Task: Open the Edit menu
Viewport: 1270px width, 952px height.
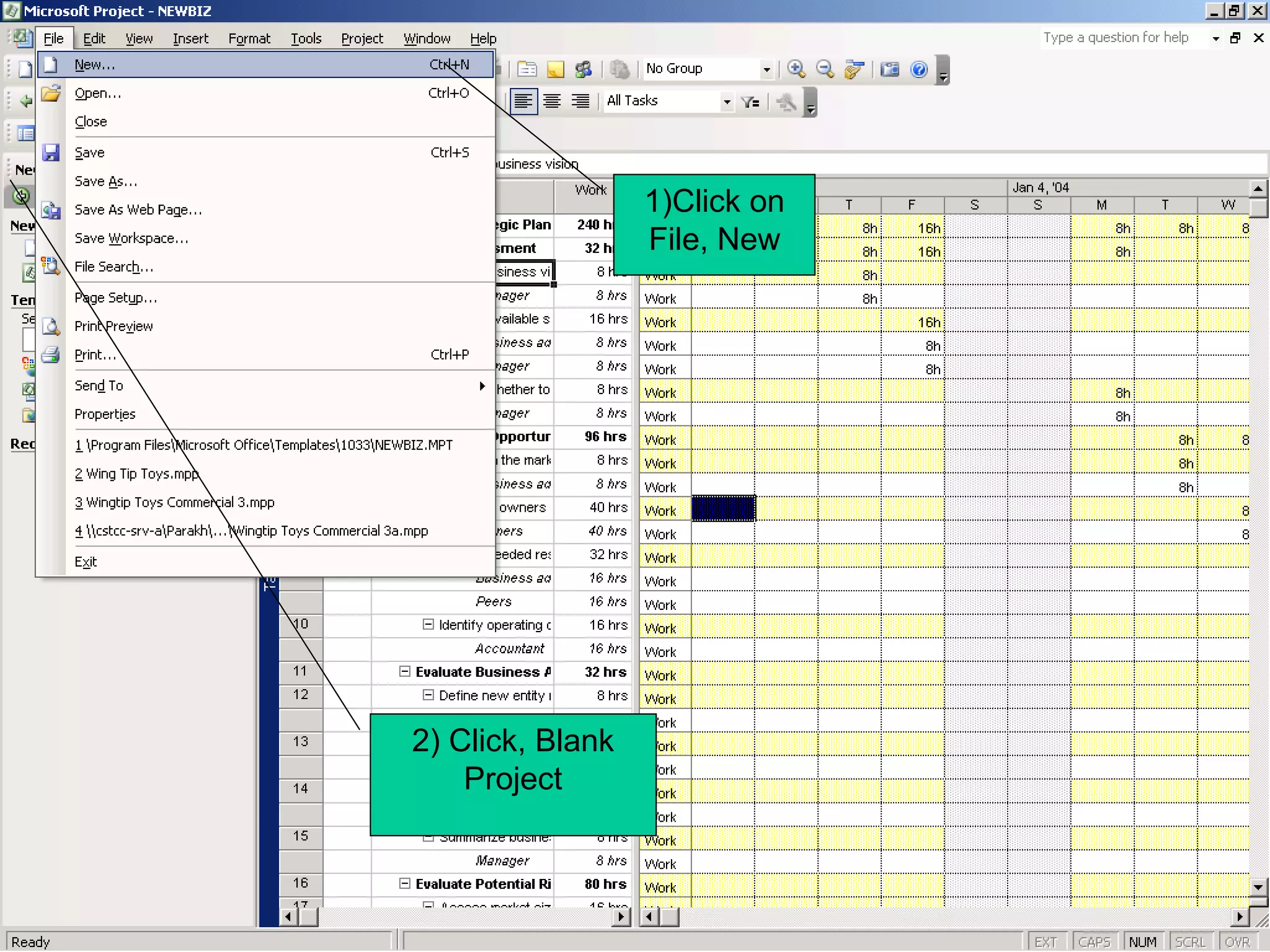Action: tap(94, 38)
